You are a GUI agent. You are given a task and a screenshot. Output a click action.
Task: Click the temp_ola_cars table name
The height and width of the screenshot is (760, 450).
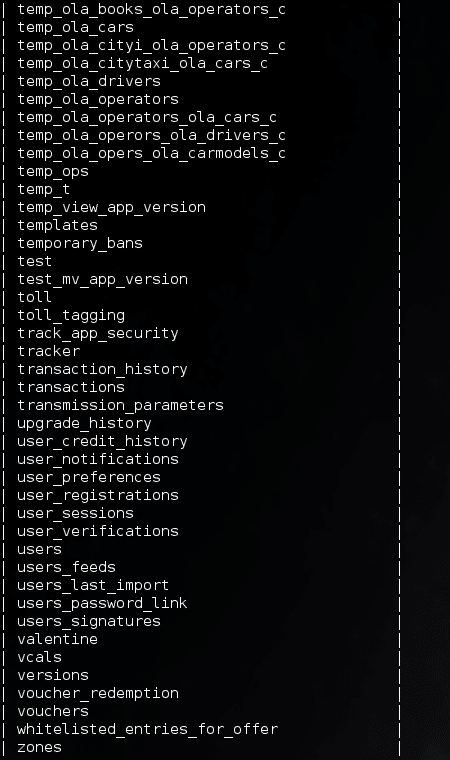point(75,28)
